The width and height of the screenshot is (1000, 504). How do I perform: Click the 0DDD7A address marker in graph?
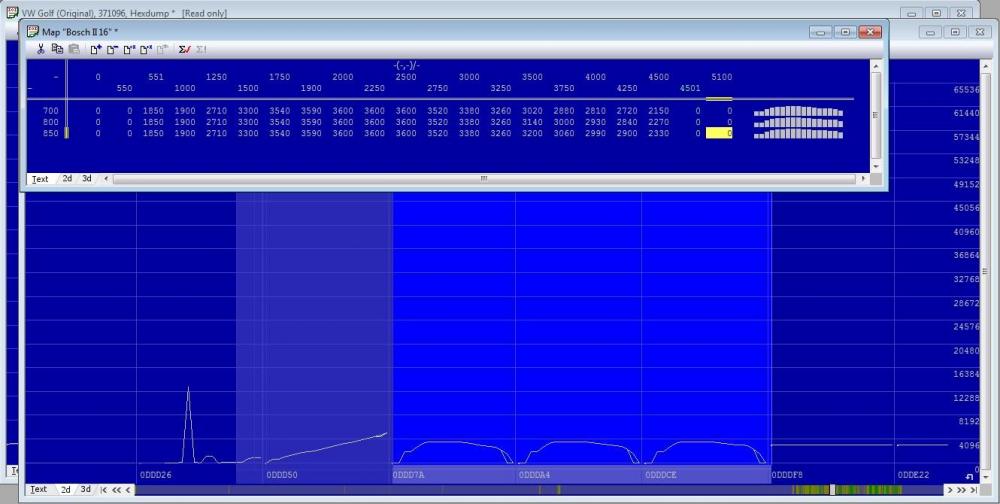click(409, 475)
